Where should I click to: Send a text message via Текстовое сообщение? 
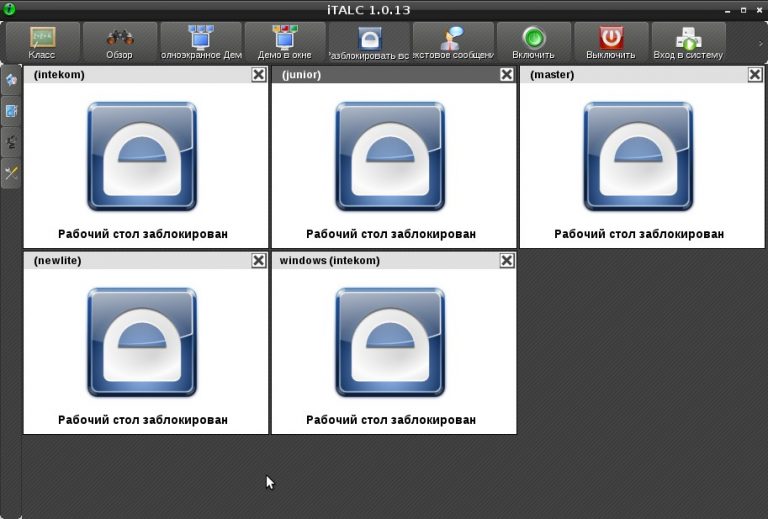click(453, 43)
